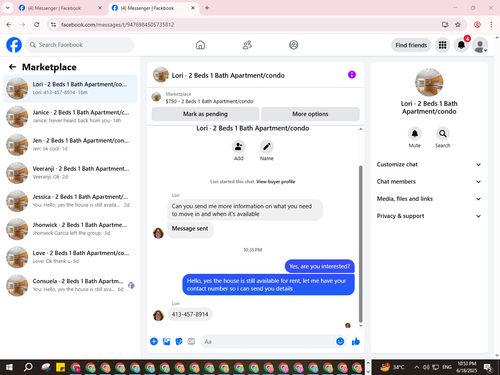Mute the conversation bell in right panel
The width and height of the screenshot is (500, 375).
(x=415, y=134)
